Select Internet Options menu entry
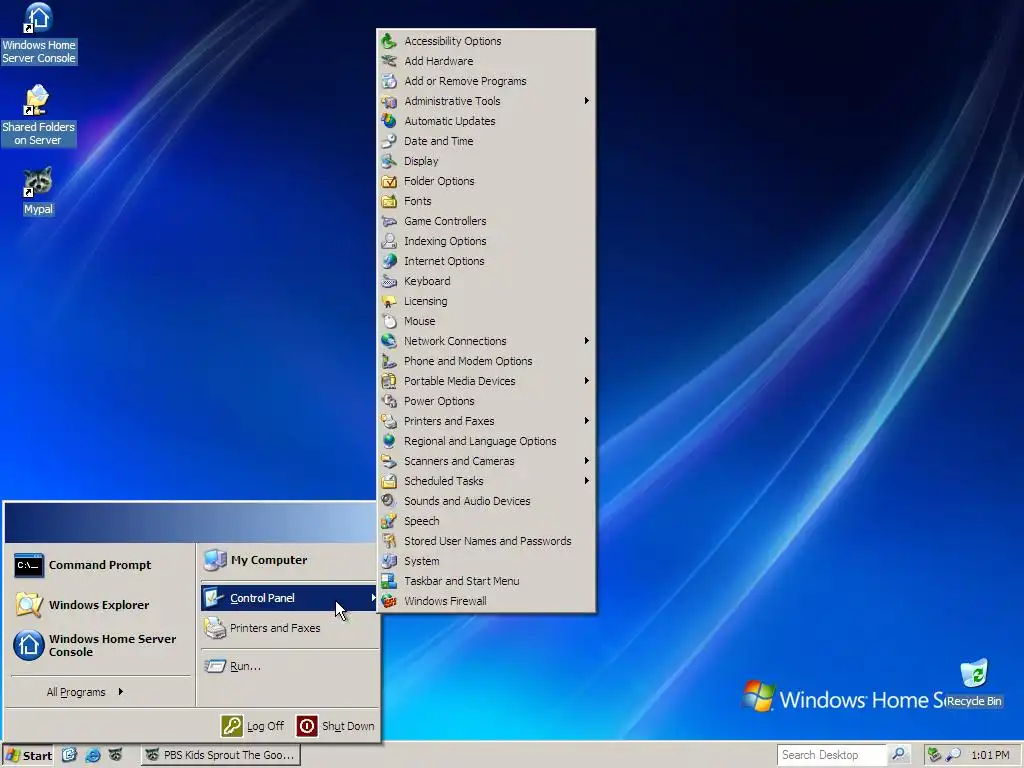The width and height of the screenshot is (1024, 768). tap(487, 261)
